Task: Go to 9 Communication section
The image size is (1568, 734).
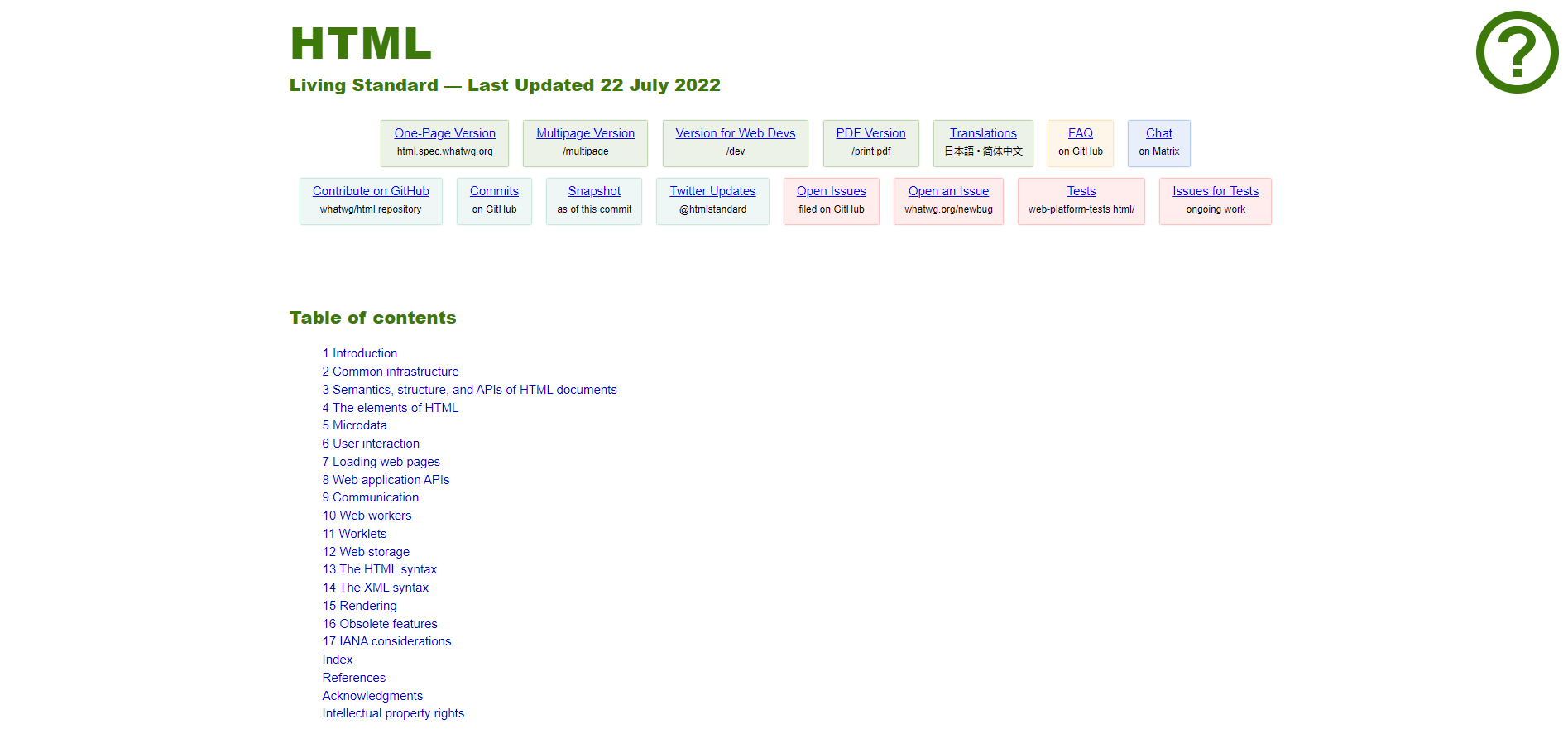Action: [370, 497]
